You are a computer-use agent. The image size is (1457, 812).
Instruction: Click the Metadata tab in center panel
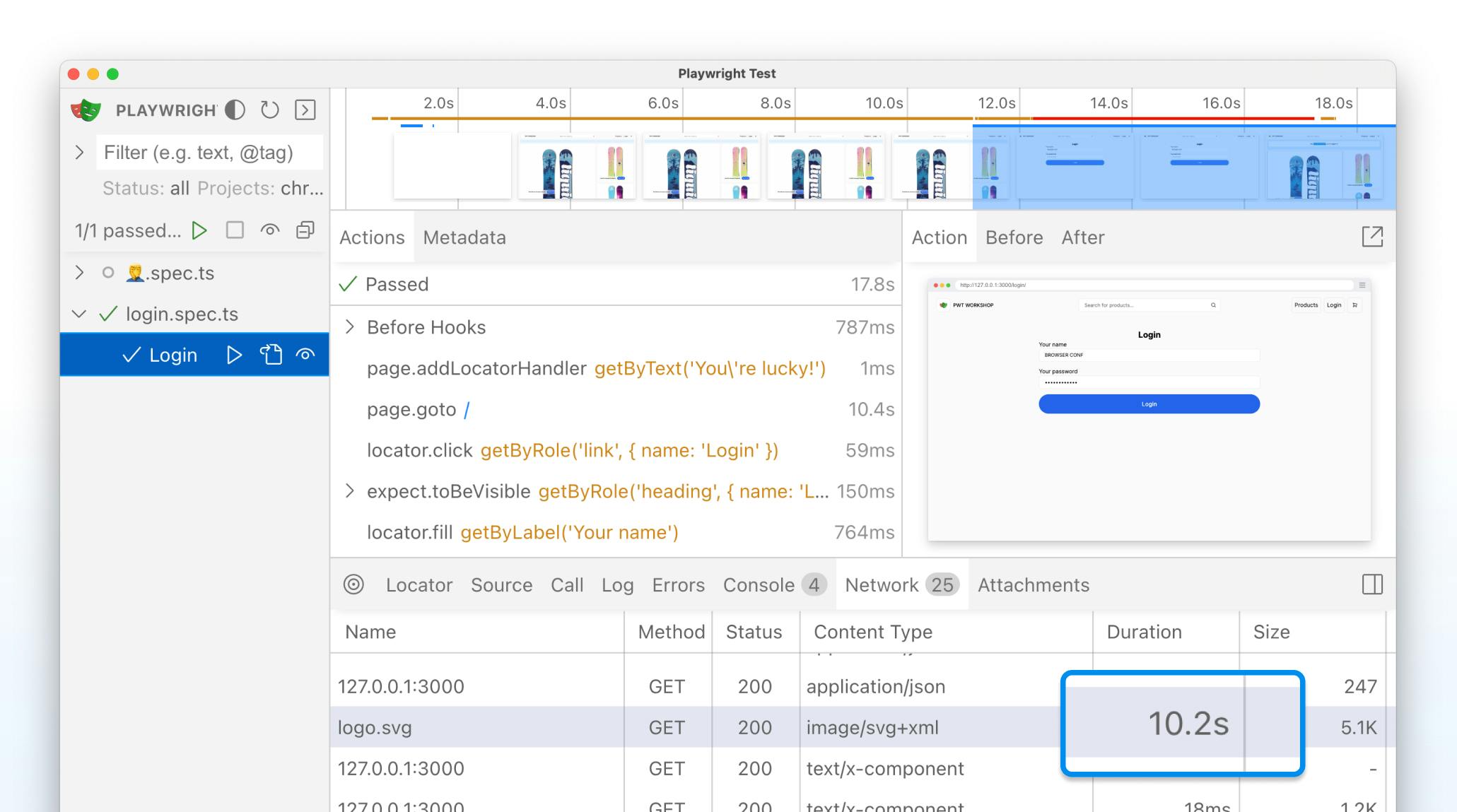click(464, 238)
